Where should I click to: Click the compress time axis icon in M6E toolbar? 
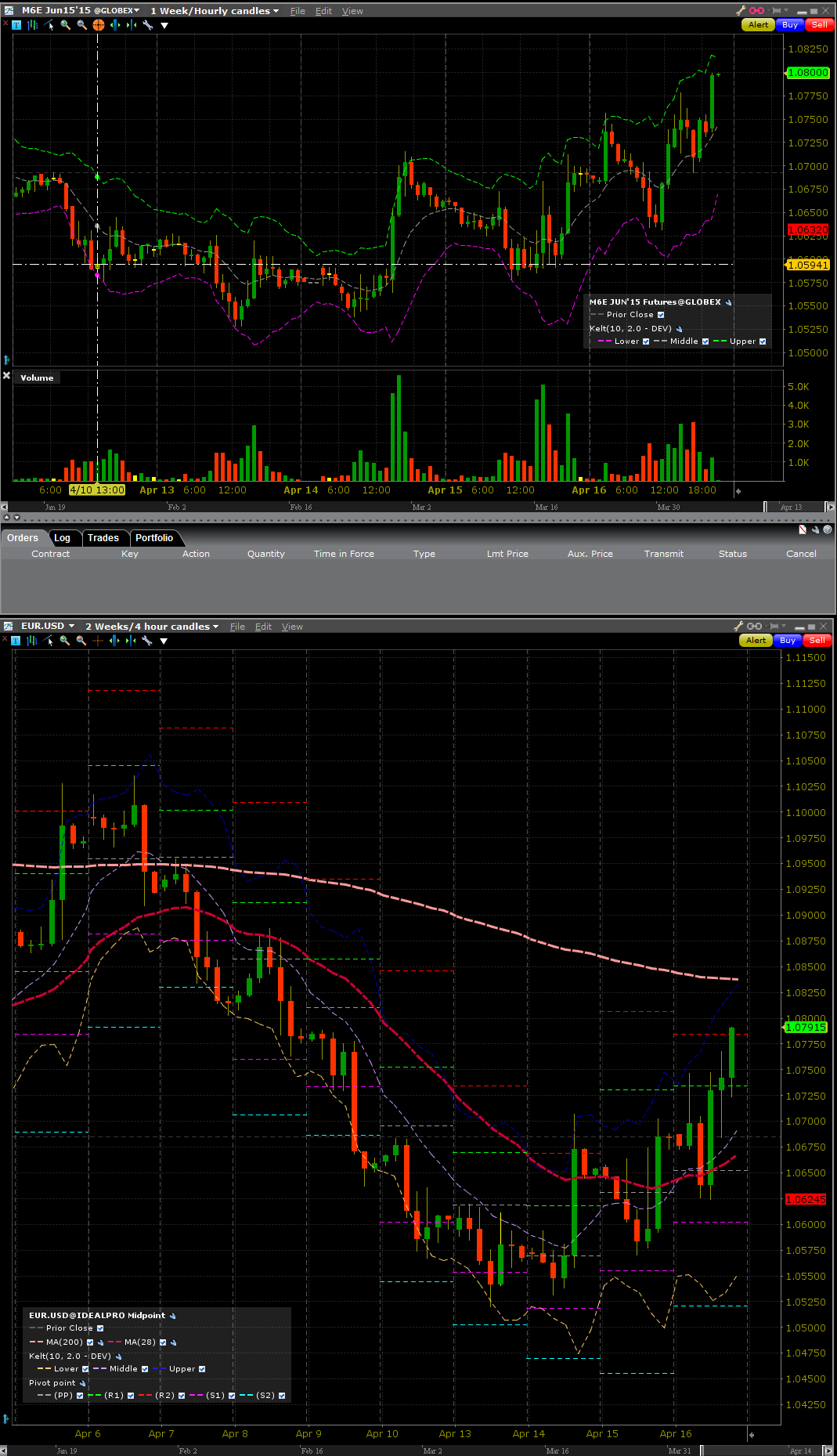(131, 25)
